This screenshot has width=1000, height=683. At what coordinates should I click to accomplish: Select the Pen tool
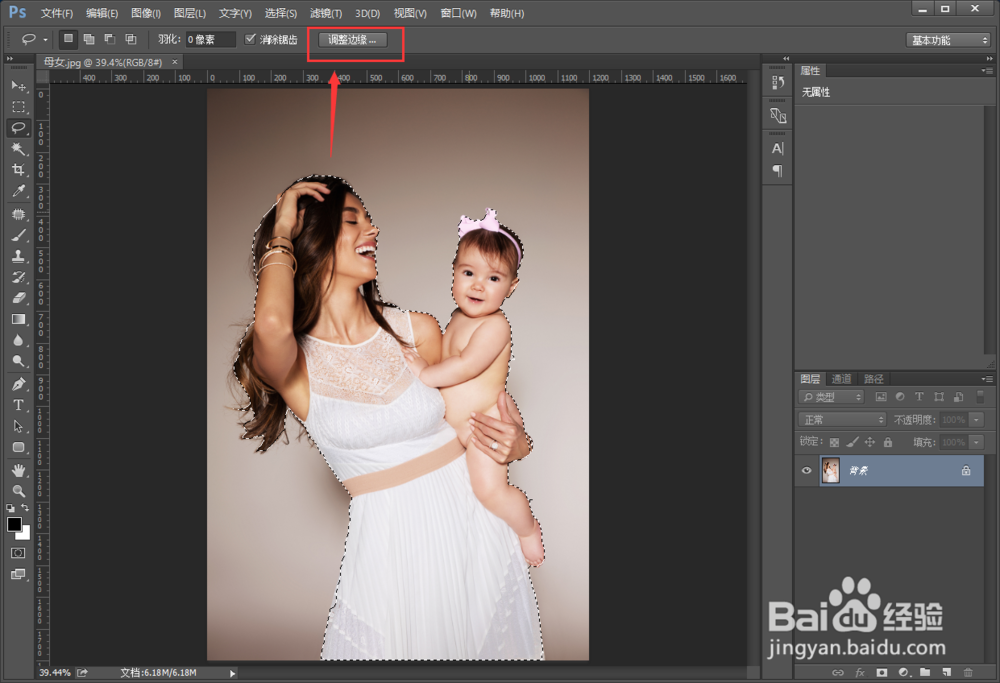[x=18, y=385]
